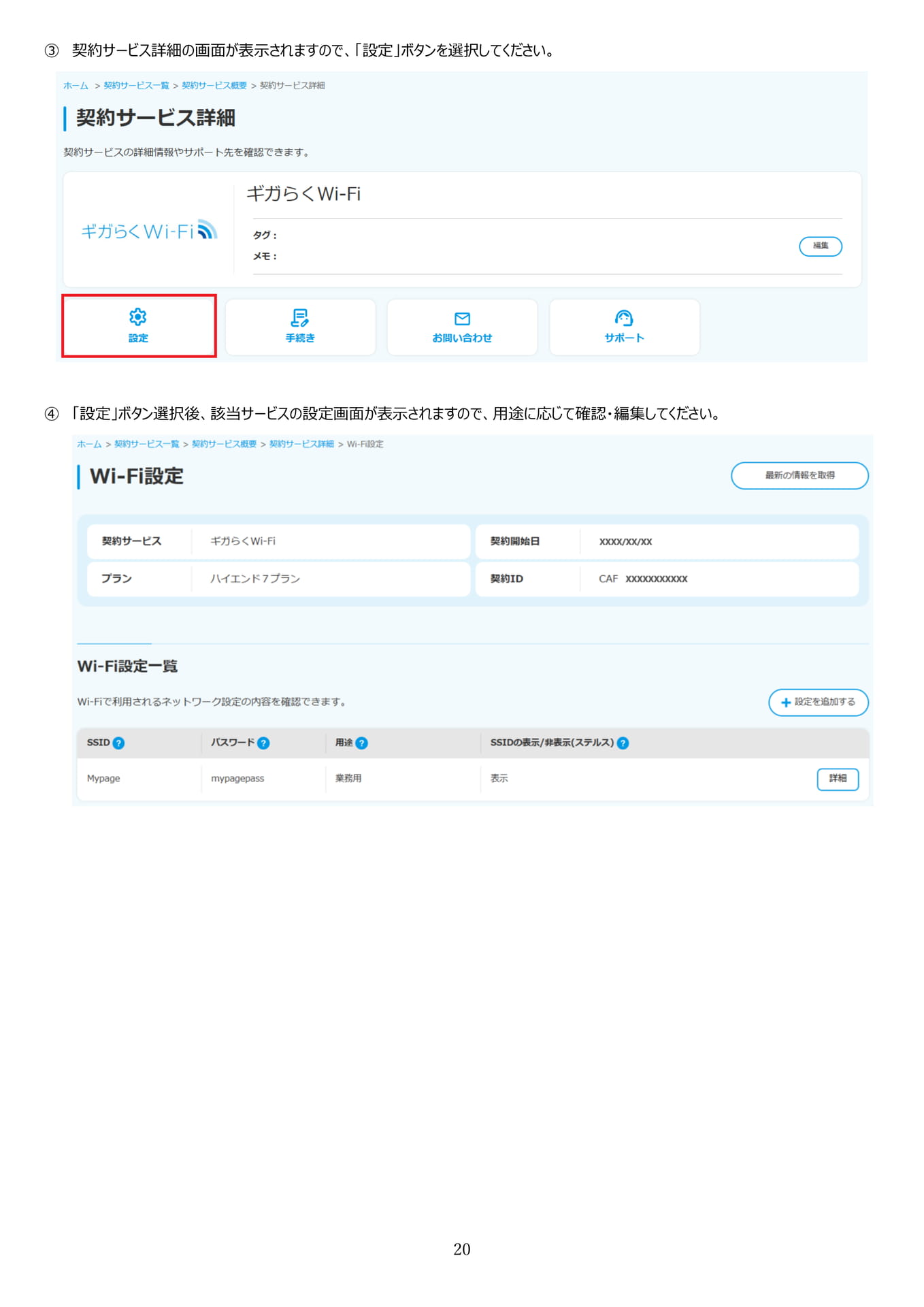Click 契約サービス概要 breadcrumb on Wi-Fi設定 page
924x1307 pixels.
pos(225,444)
